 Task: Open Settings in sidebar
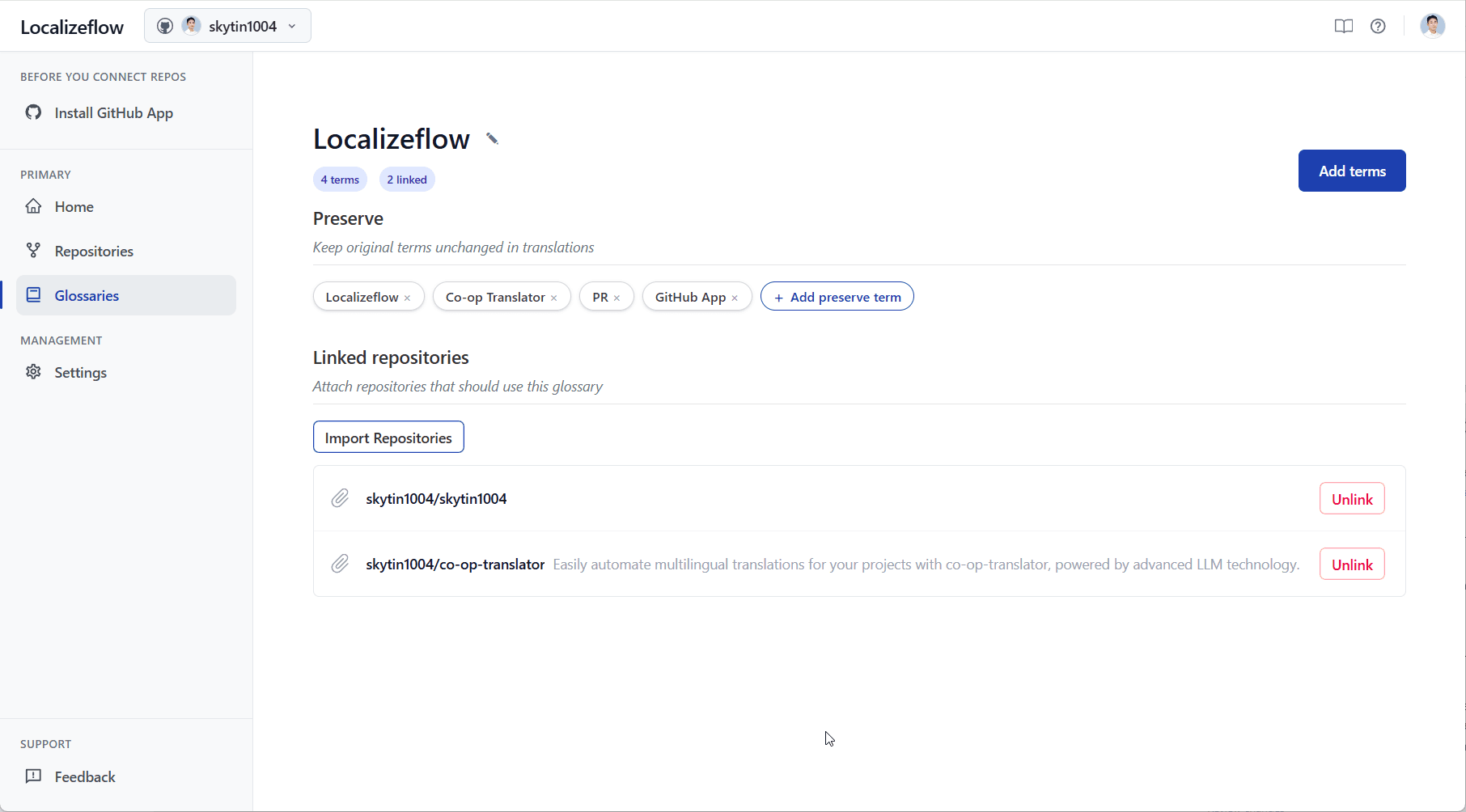pyautogui.click(x=80, y=373)
